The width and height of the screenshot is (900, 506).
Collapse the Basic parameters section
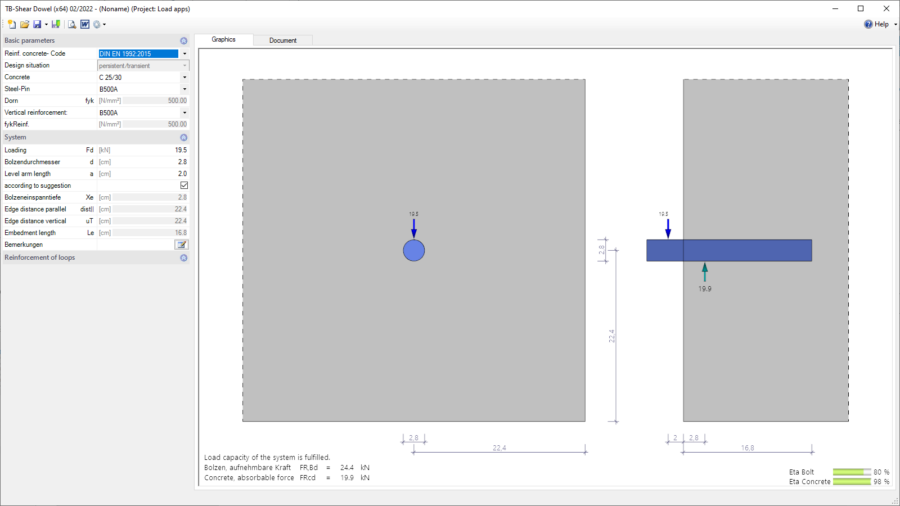tap(184, 41)
